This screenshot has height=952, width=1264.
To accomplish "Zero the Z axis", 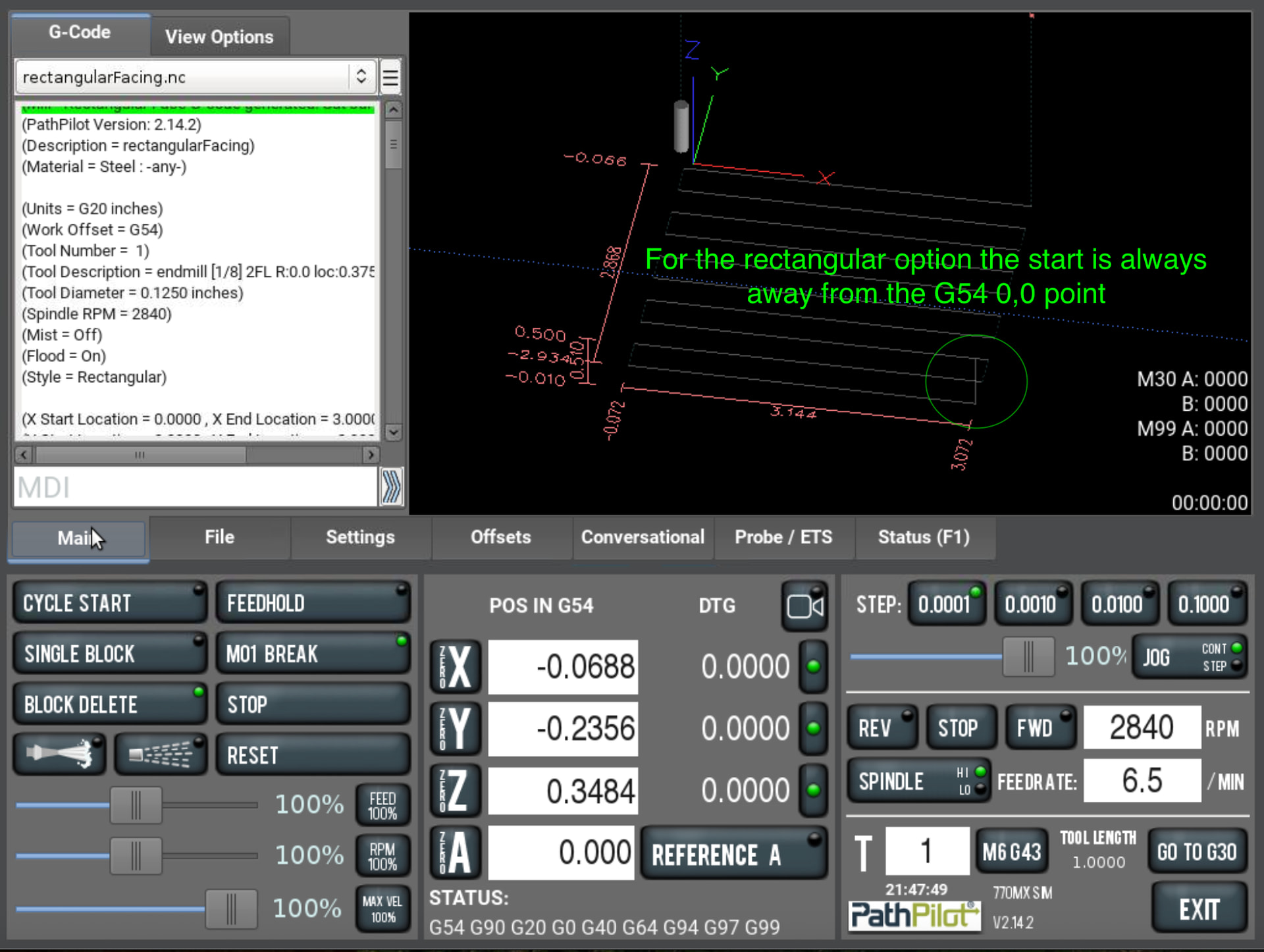I will tap(456, 790).
